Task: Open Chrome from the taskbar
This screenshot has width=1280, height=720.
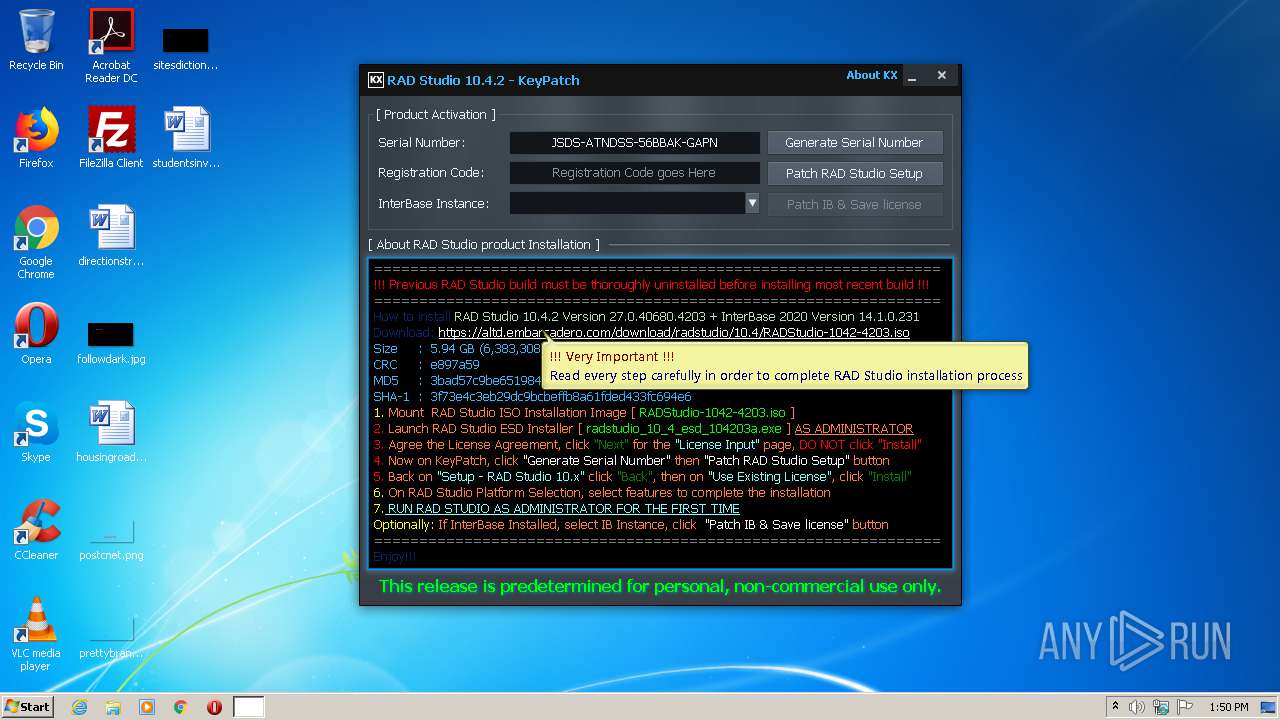Action: coord(181,707)
